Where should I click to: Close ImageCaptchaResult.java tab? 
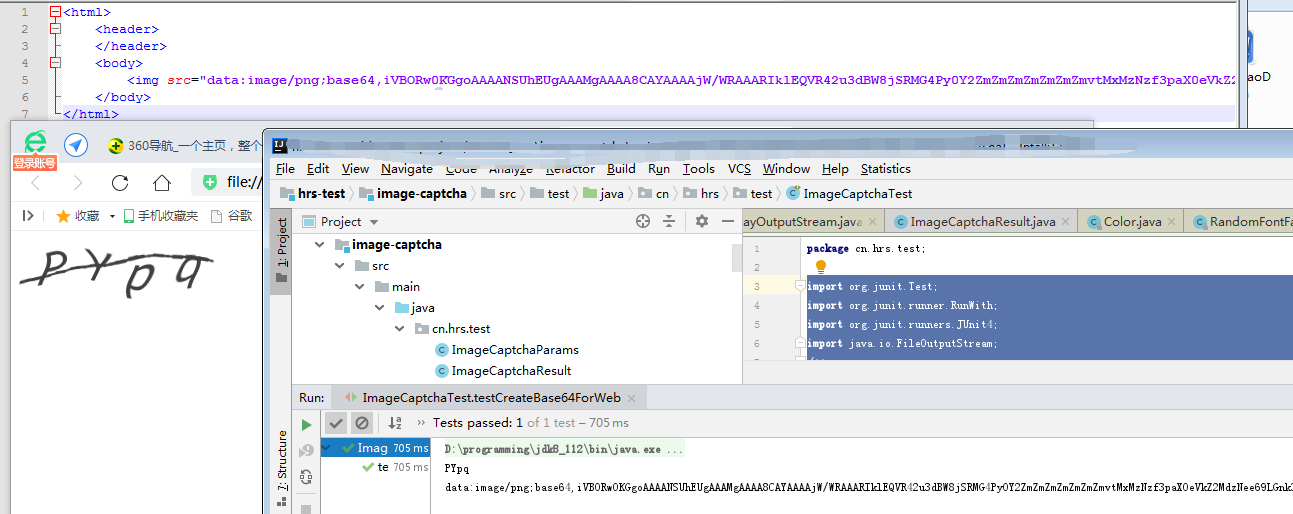coord(1067,222)
